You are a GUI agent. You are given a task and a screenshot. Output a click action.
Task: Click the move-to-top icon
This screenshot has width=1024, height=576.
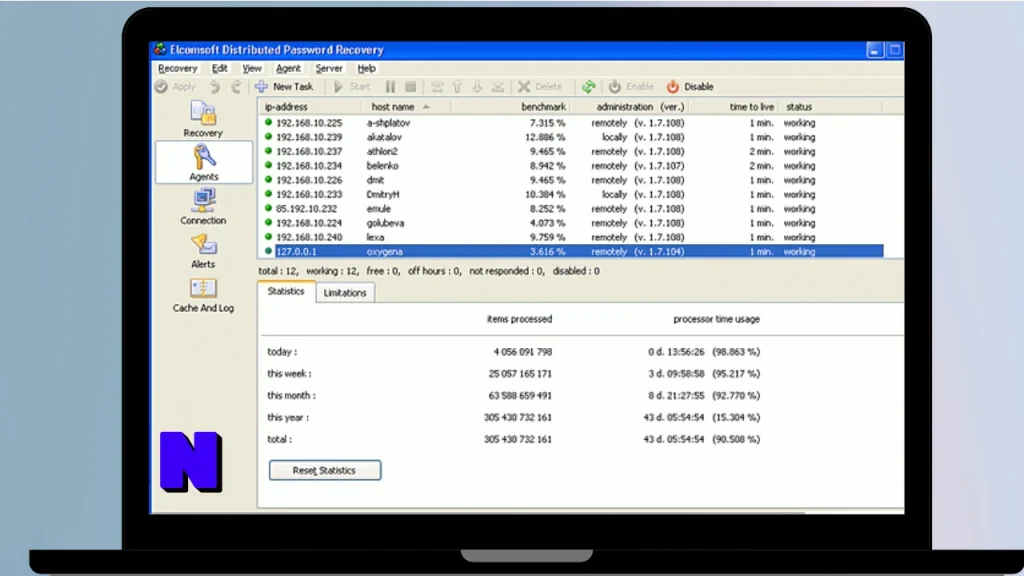[x=437, y=86]
